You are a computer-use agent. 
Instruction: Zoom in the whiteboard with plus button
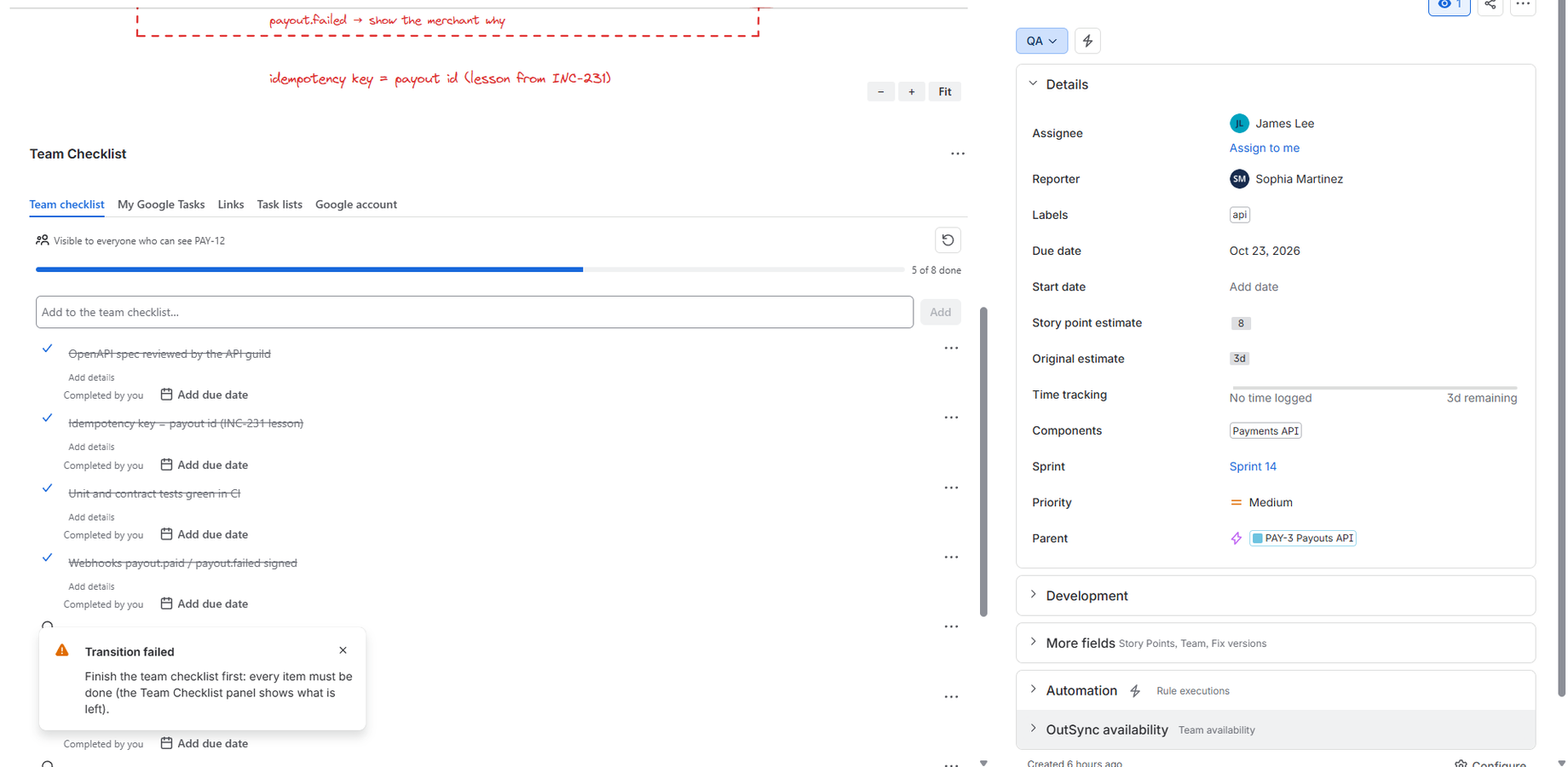[912, 92]
